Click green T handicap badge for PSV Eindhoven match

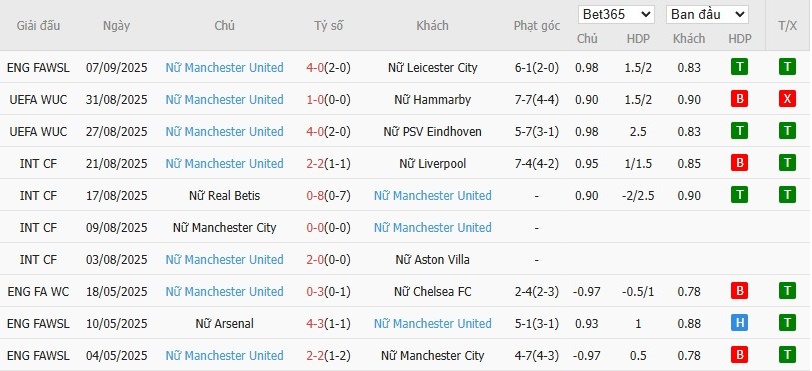coord(739,132)
